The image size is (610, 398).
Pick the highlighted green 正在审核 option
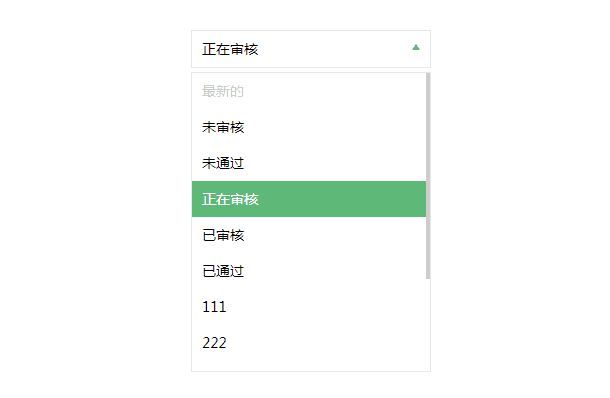click(x=309, y=199)
